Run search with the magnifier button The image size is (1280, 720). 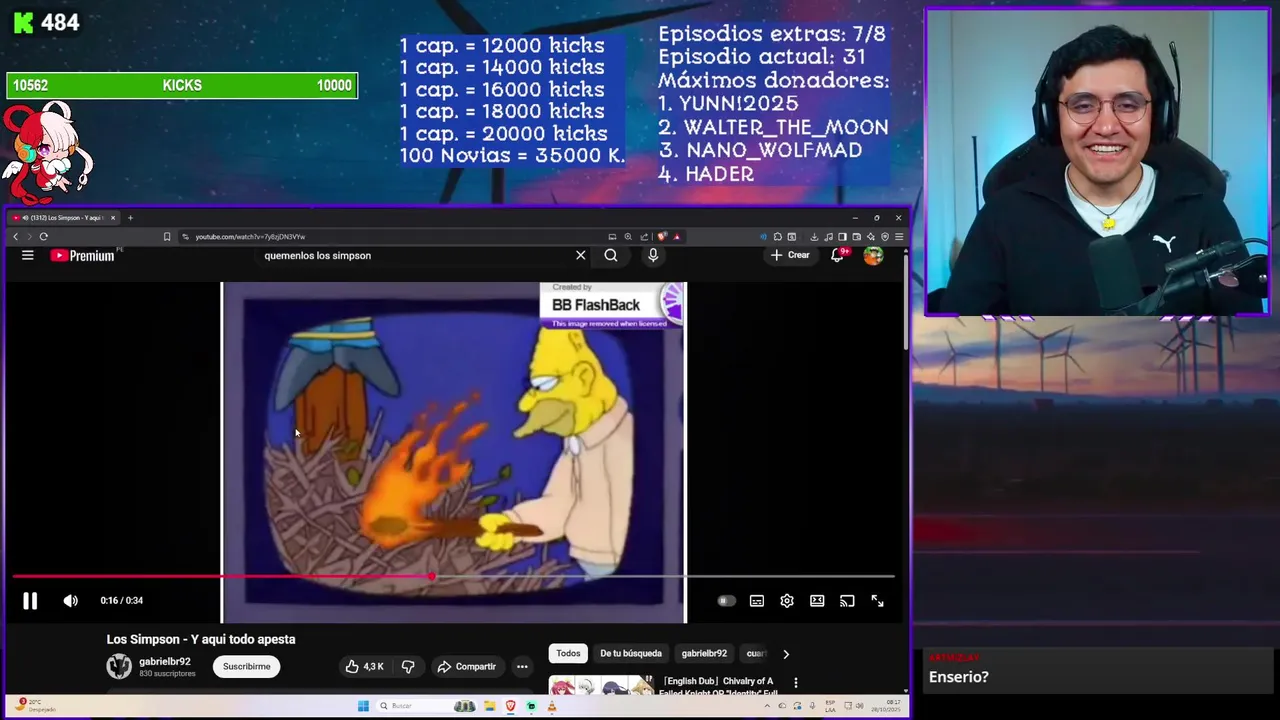[611, 255]
